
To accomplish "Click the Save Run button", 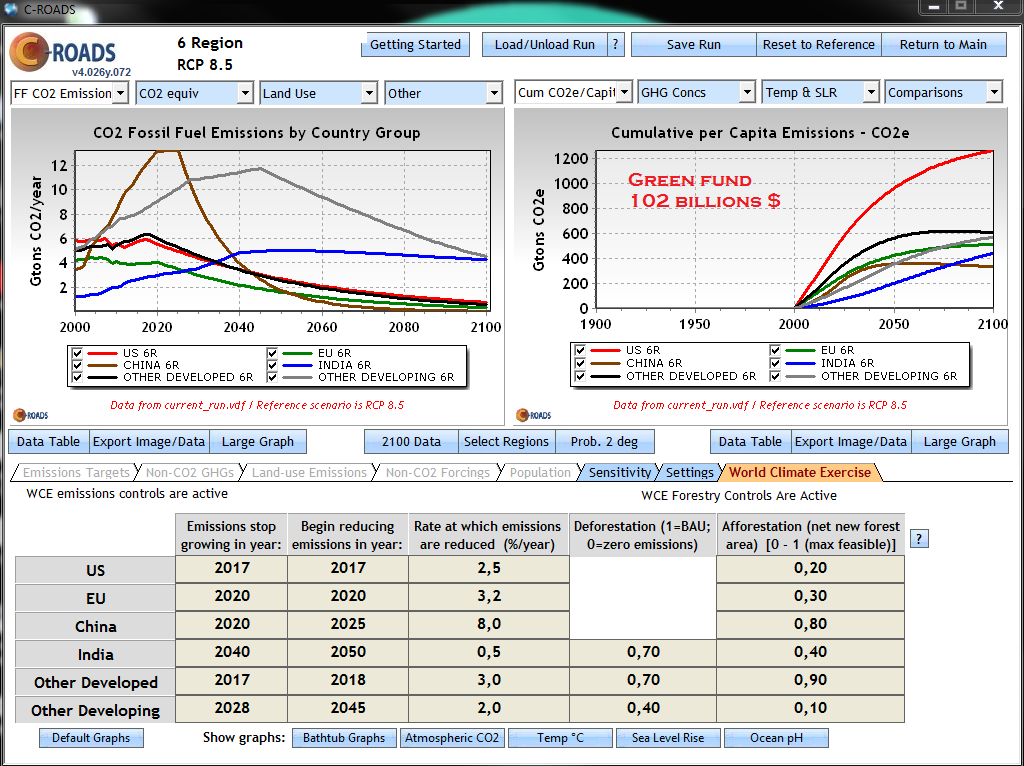I will (694, 44).
